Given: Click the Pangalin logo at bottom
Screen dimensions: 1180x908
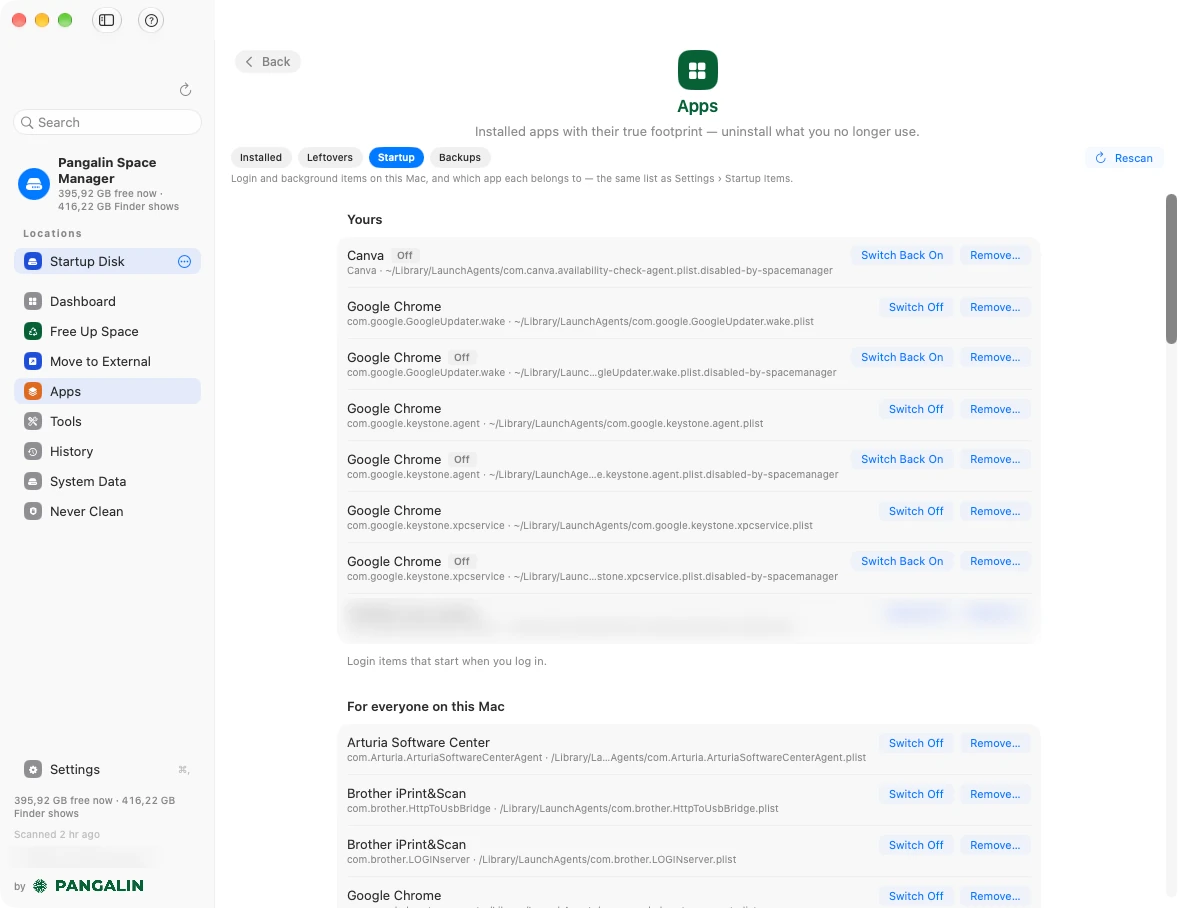Looking at the screenshot, I should [89, 885].
